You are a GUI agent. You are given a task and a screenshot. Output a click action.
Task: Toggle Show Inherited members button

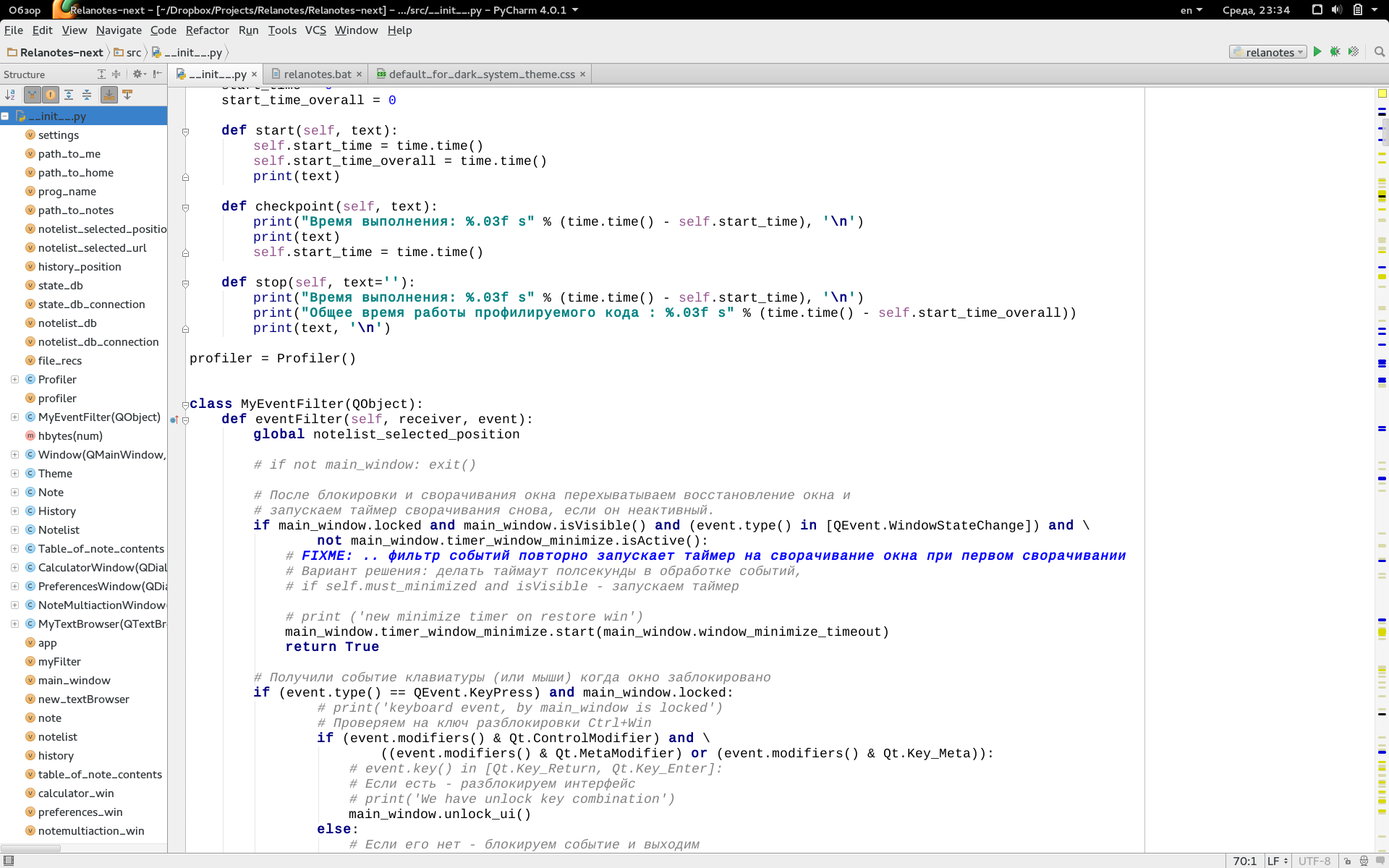pyautogui.click(x=32, y=95)
